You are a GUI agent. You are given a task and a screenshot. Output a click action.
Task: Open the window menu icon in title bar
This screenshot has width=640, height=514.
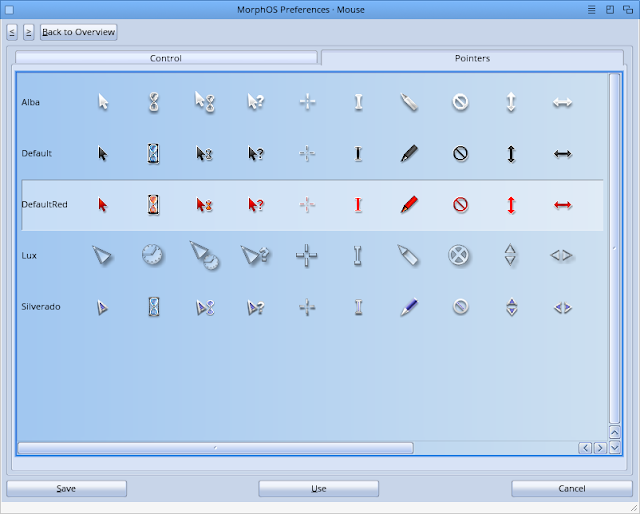[591, 10]
